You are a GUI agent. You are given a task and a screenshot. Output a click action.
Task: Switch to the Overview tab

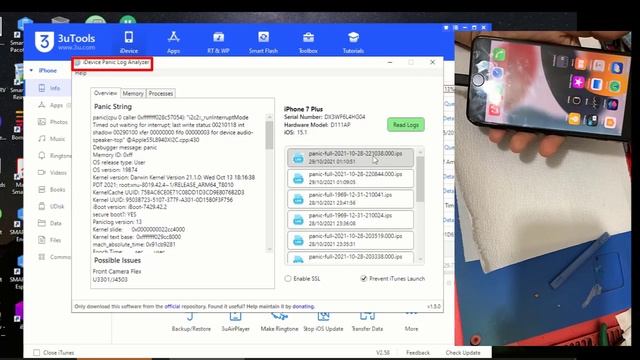pyautogui.click(x=105, y=93)
